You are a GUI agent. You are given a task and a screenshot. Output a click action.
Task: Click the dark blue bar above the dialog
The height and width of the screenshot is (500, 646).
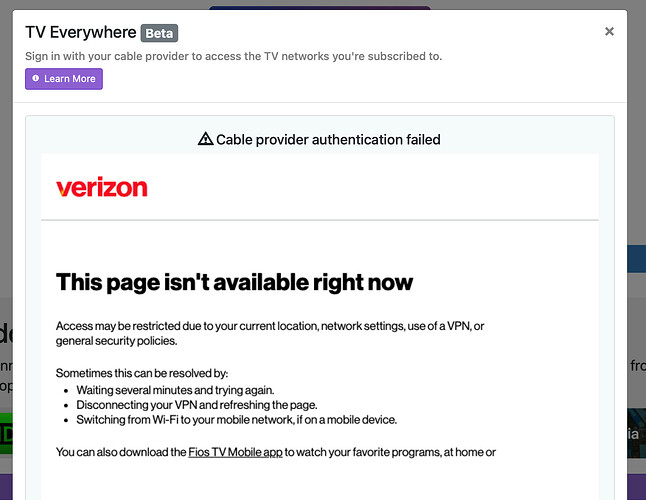tap(320, 7)
